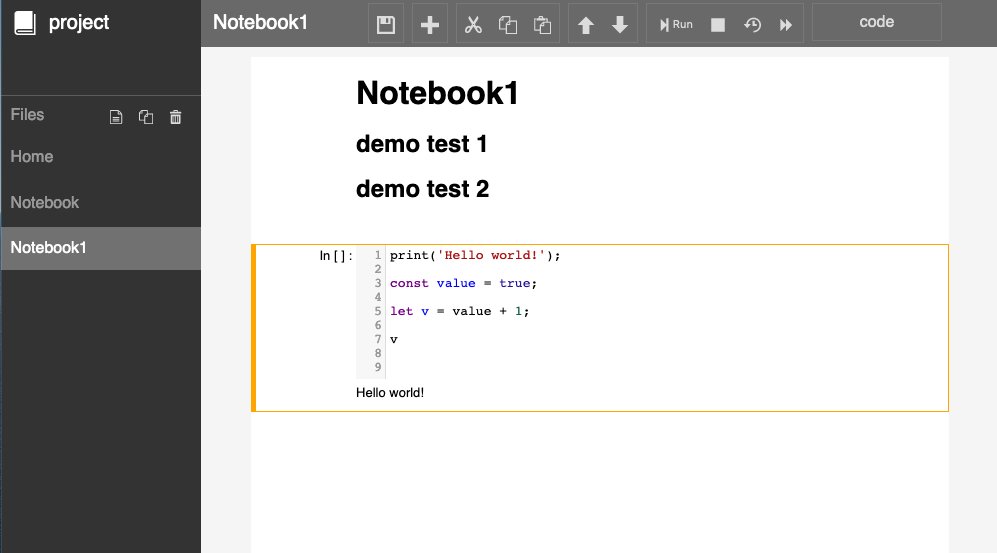
Task: Paste cell using clipboard icon
Action: pyautogui.click(x=542, y=24)
